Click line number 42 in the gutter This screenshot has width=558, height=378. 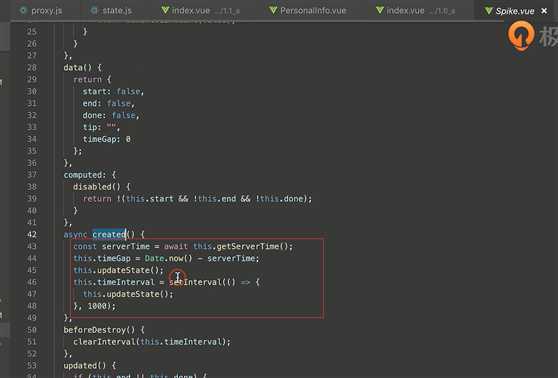pyautogui.click(x=32, y=234)
